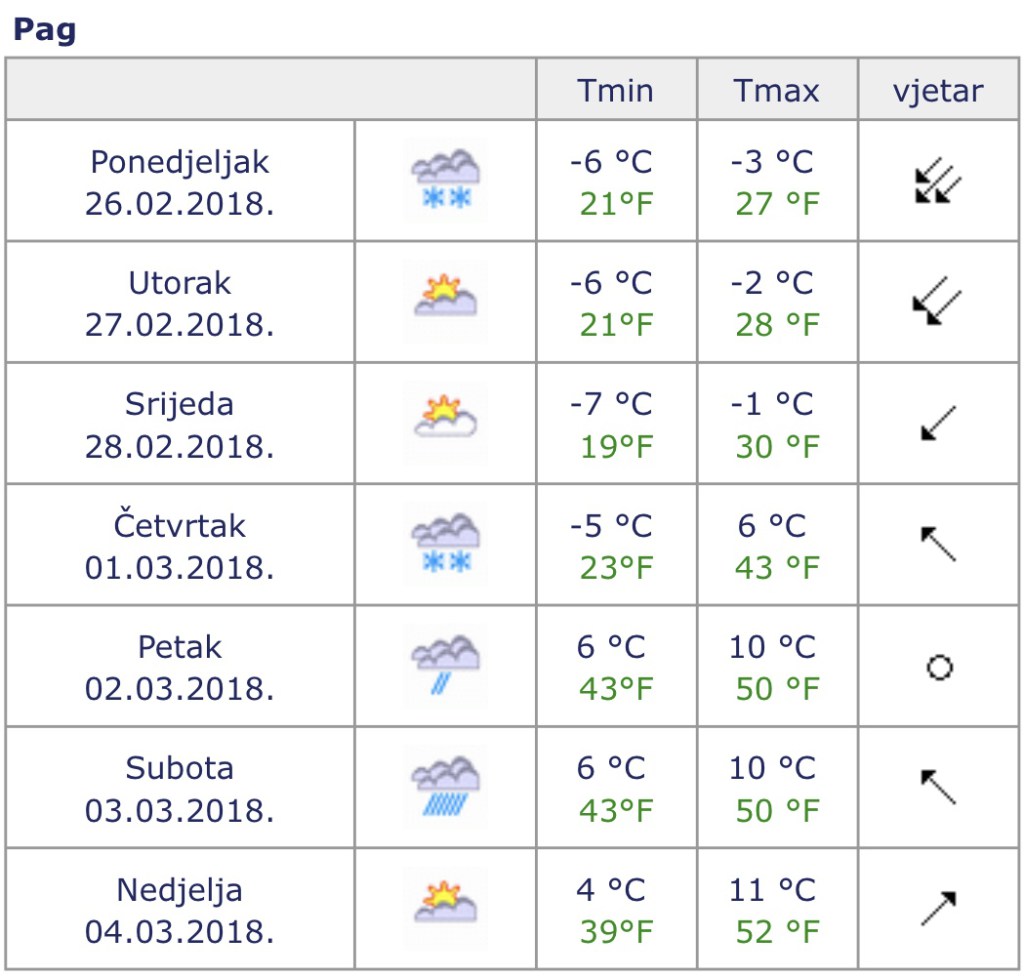Click the weather icon for Srijeda

coord(446,423)
